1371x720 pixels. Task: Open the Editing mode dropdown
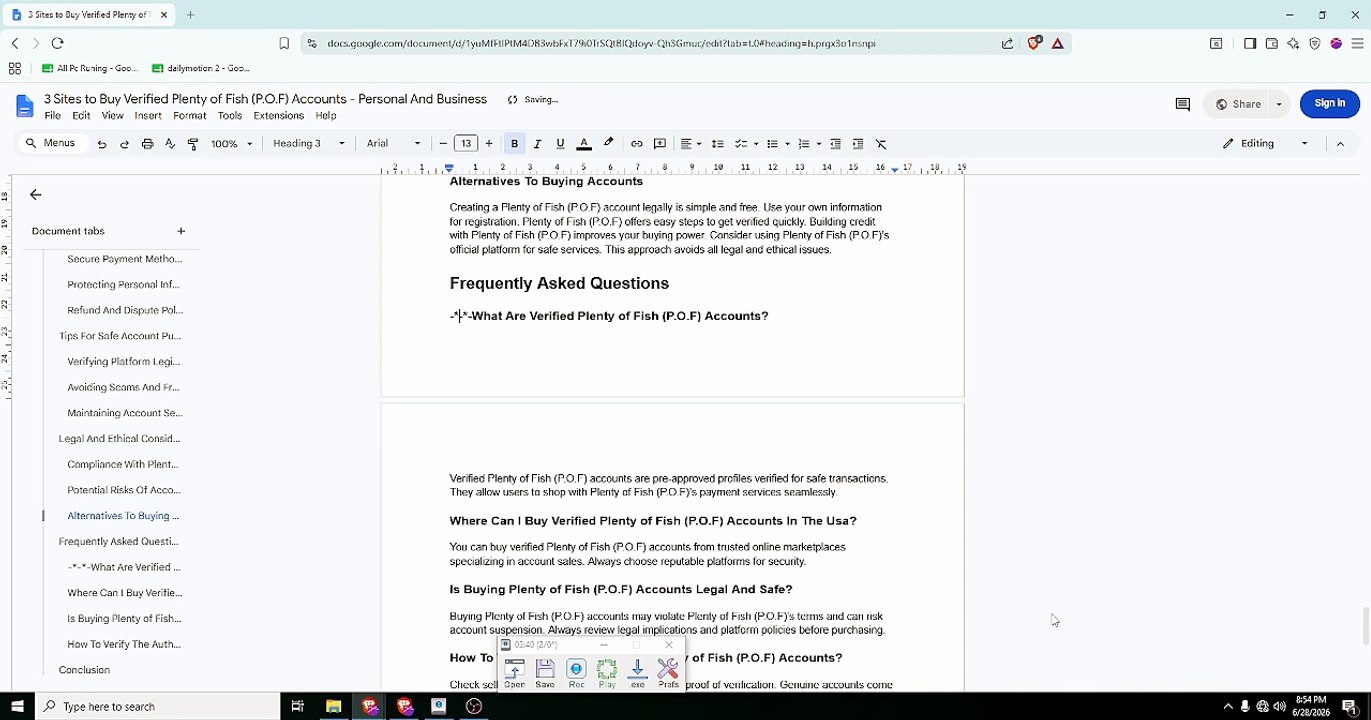click(x=1266, y=144)
